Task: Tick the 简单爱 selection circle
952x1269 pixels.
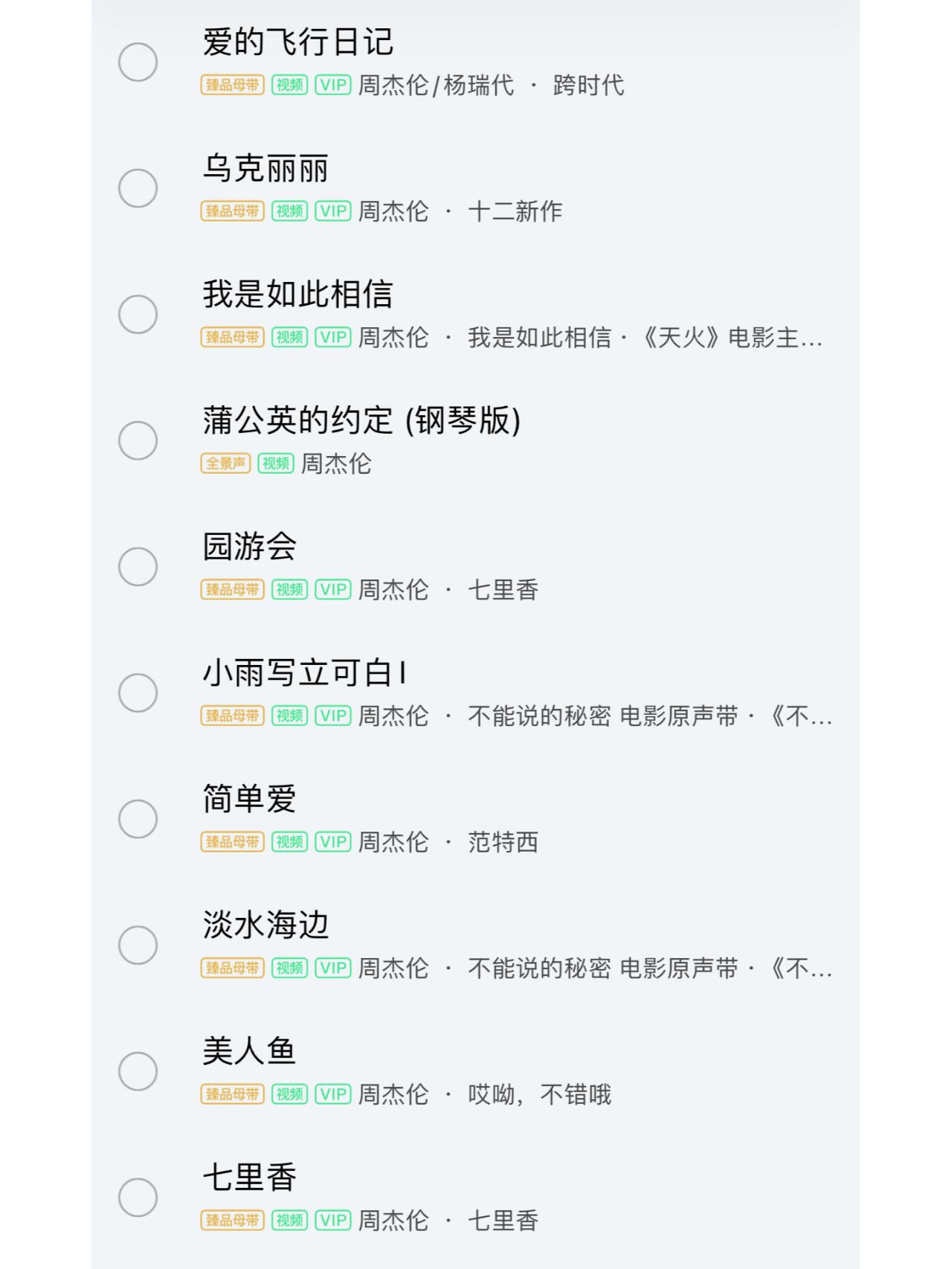Action: [138, 819]
